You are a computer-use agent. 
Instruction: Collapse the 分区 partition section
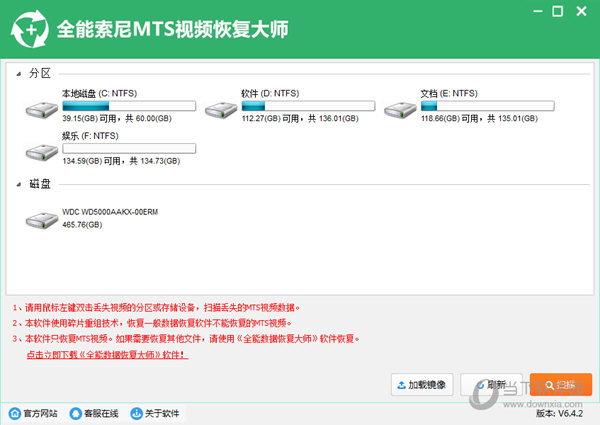pyautogui.click(x=19, y=74)
